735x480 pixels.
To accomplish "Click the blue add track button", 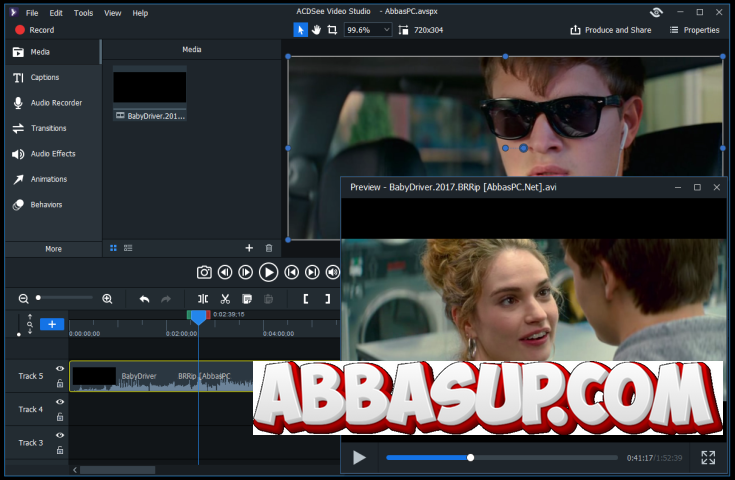I will [x=52, y=325].
